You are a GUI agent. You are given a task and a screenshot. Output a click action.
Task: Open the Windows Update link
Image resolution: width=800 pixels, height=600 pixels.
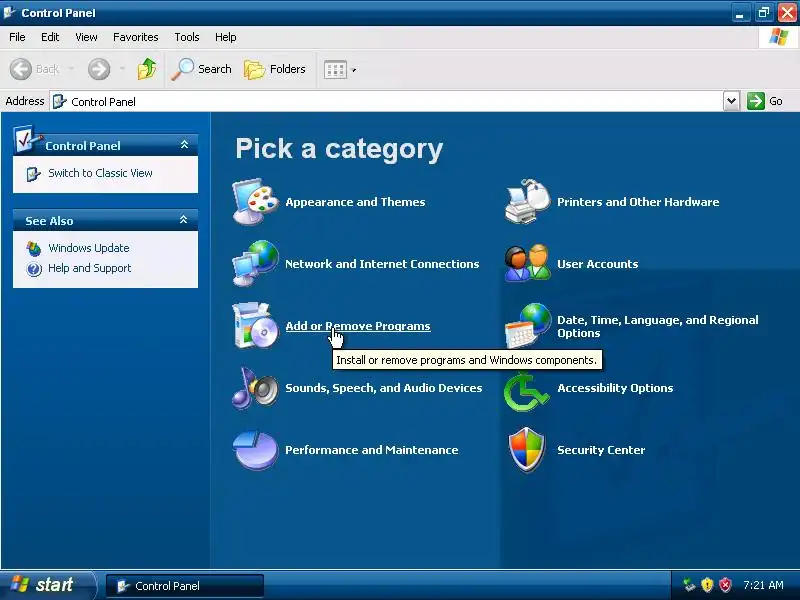[89, 248]
